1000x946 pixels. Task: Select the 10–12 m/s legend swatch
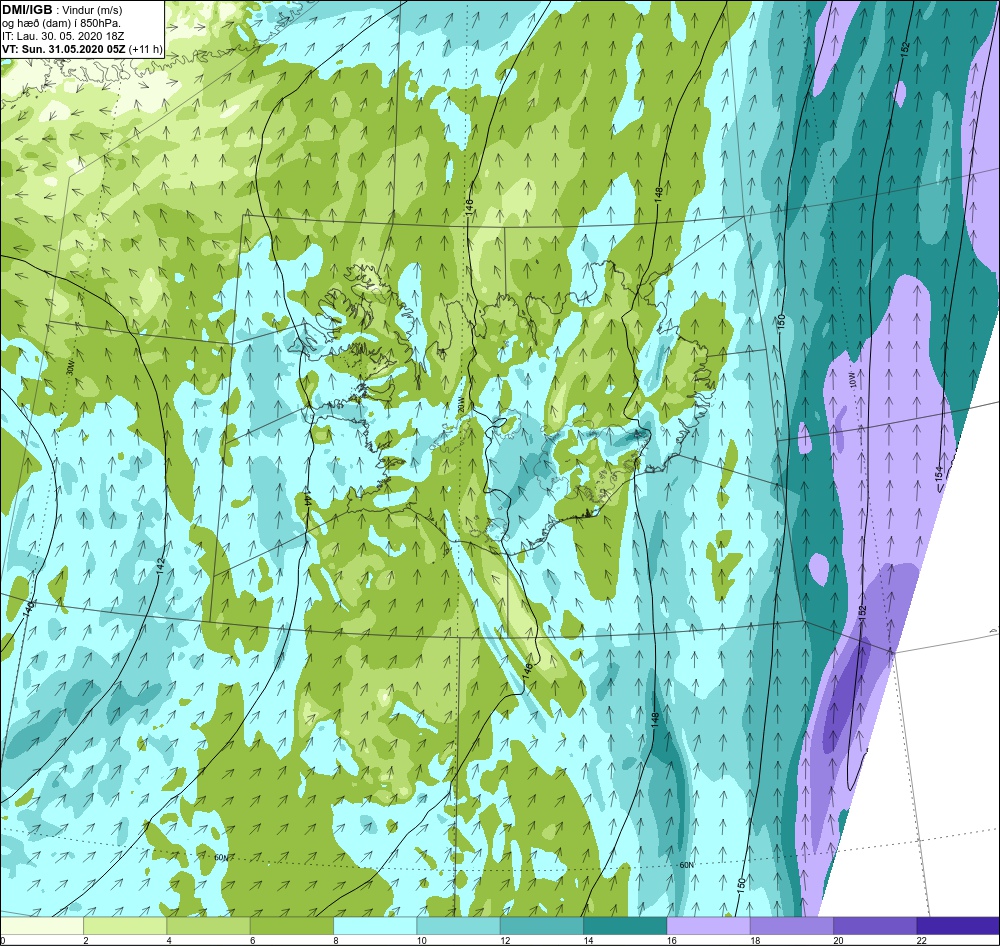point(459,926)
